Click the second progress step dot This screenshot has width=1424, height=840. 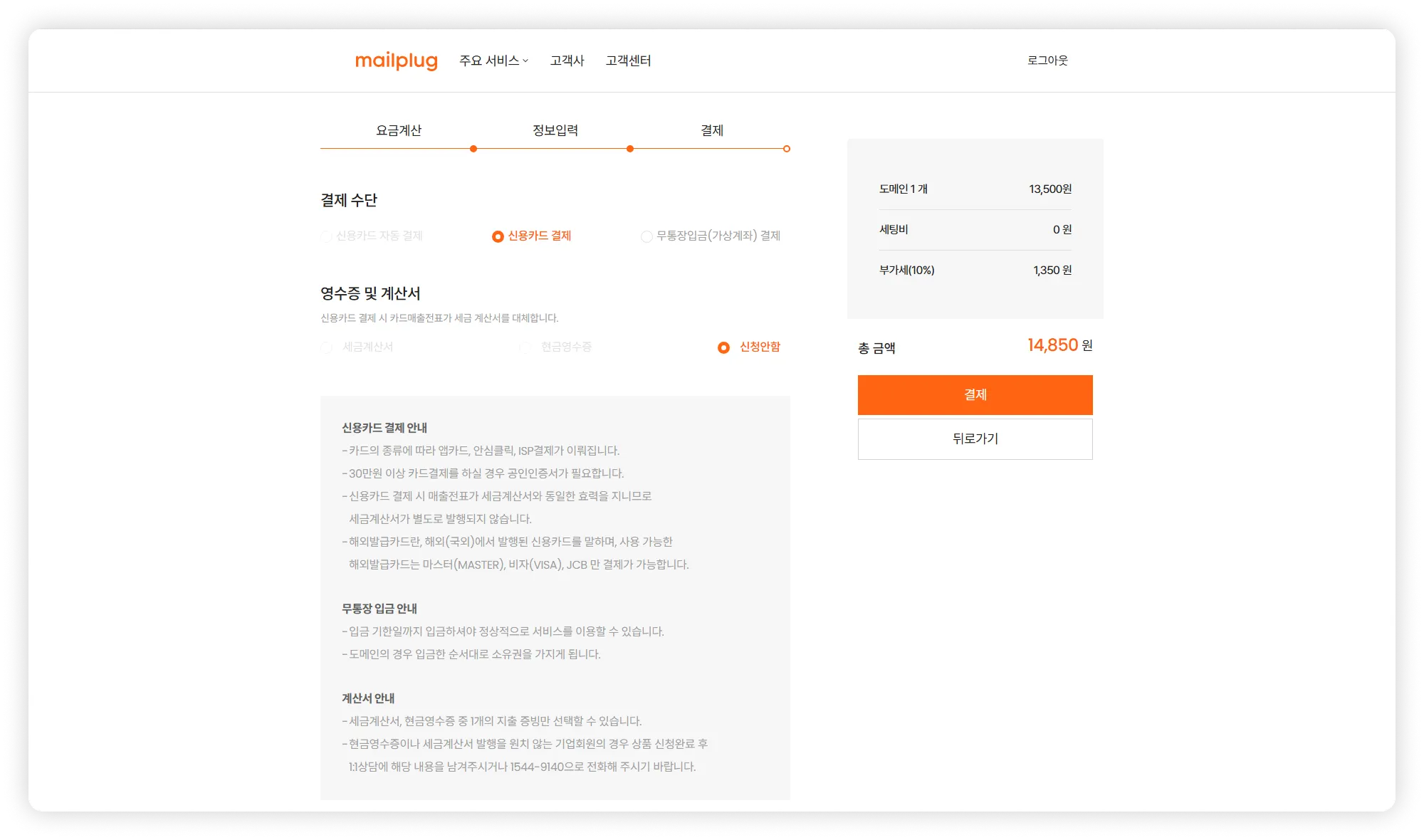click(630, 149)
